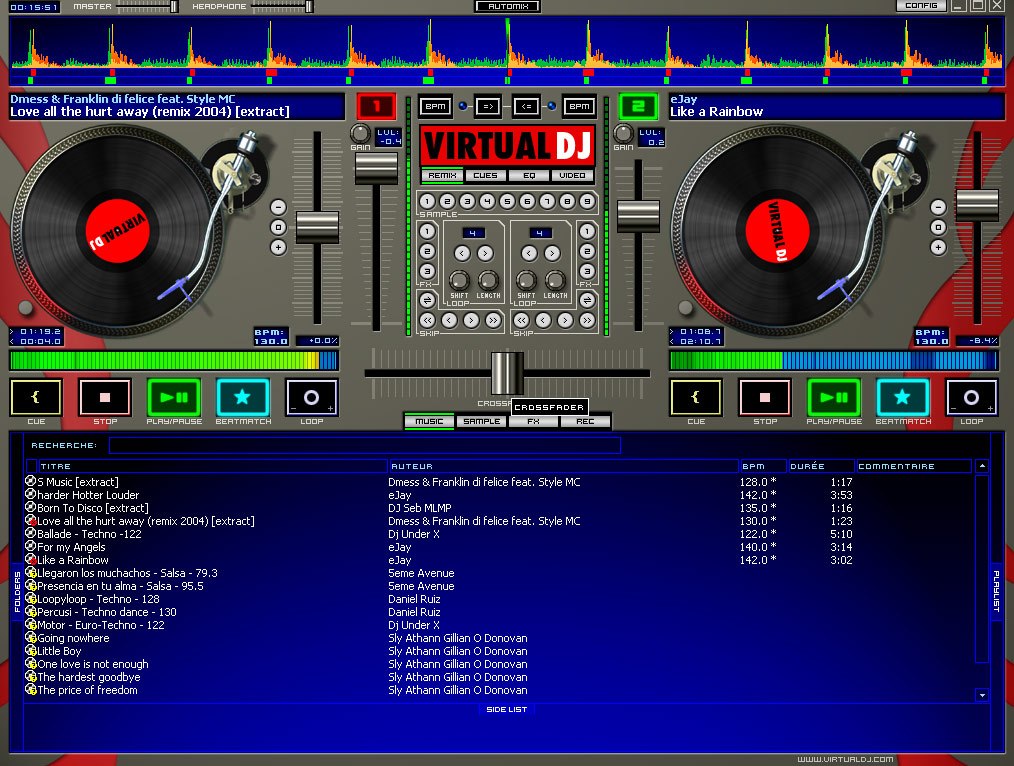Tap the BPM button near deck 1
Screen dimensions: 1014x766
pyautogui.click(x=434, y=106)
